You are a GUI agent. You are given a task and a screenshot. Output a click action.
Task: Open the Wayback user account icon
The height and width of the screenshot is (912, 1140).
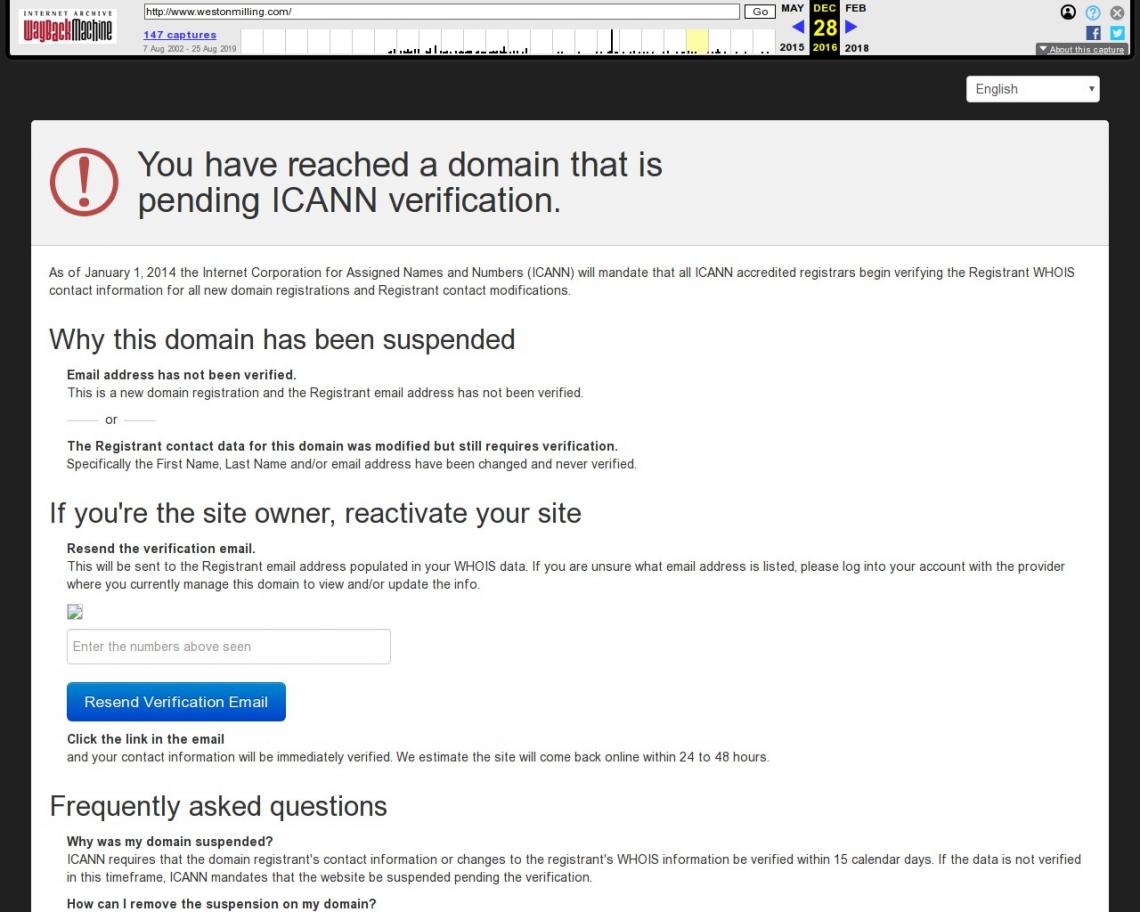[1068, 12]
